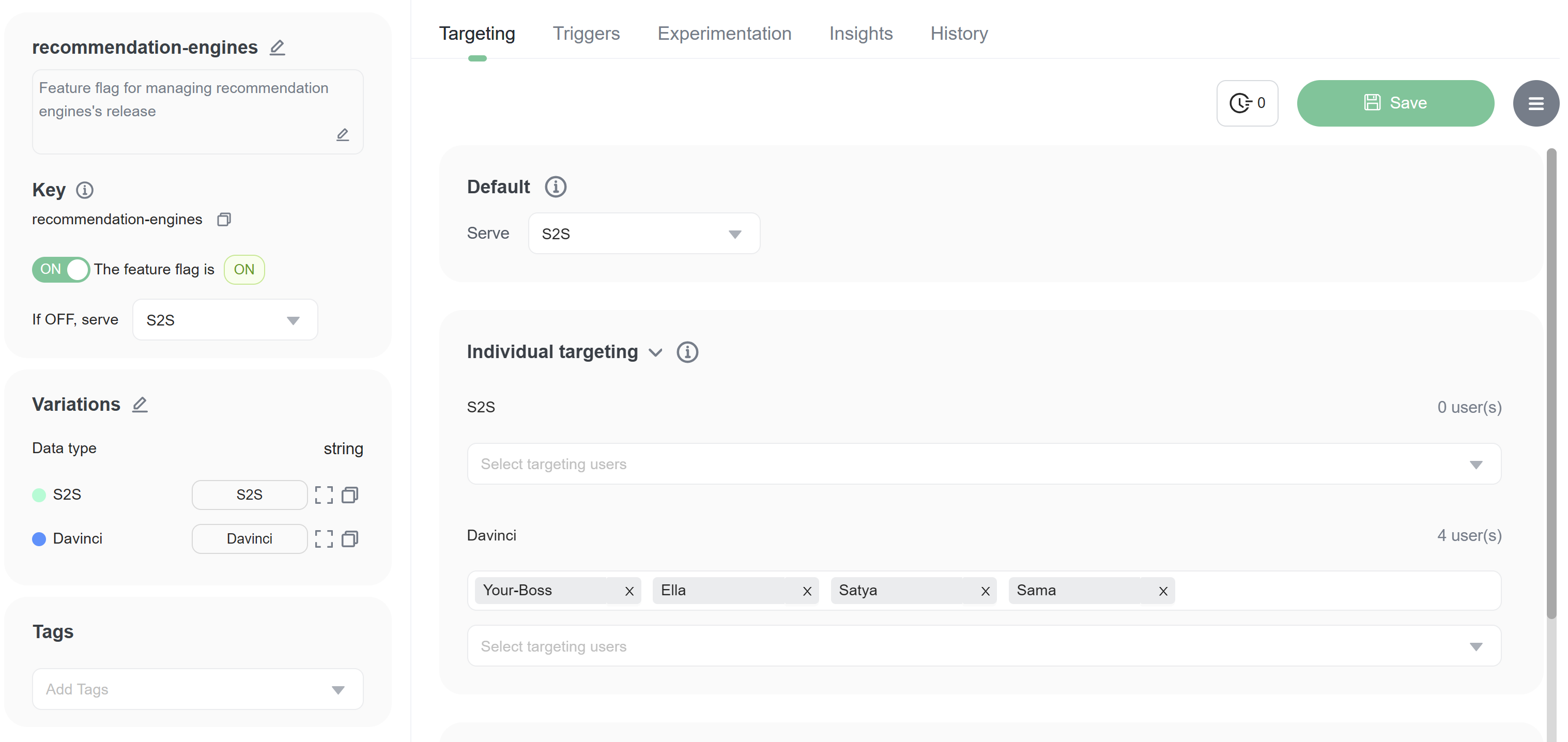This screenshot has height=742, width=1568.
Task: Toggle the feature flag ON switch
Action: (x=61, y=270)
